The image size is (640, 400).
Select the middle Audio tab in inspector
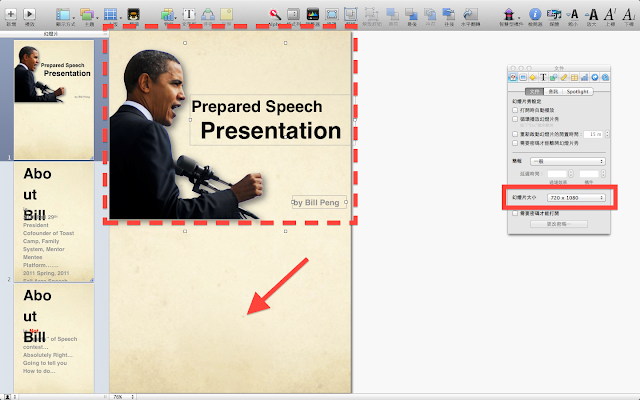553,91
